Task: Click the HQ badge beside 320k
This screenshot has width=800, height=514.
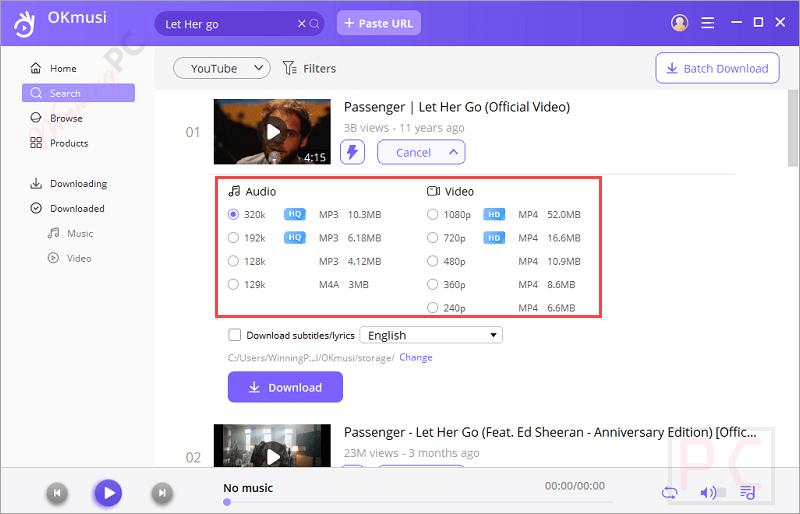Action: click(x=295, y=214)
